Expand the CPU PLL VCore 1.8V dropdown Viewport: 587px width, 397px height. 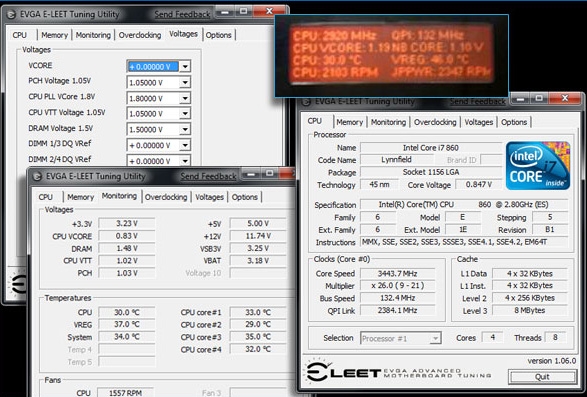tap(185, 98)
